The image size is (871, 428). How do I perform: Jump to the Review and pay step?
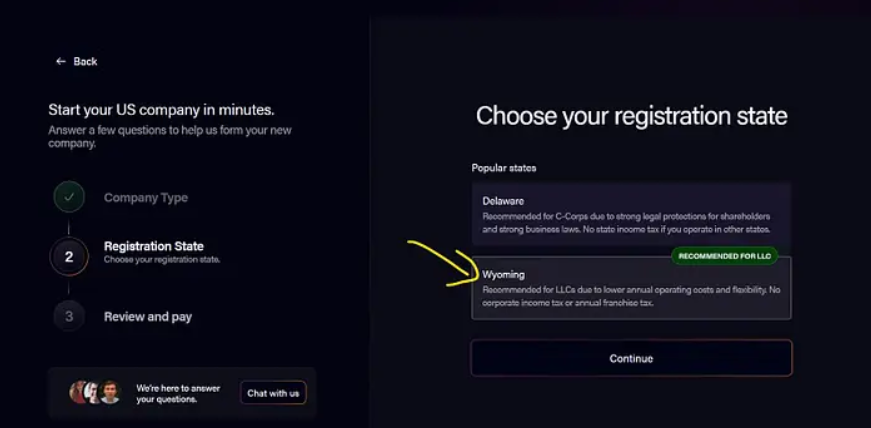148,317
